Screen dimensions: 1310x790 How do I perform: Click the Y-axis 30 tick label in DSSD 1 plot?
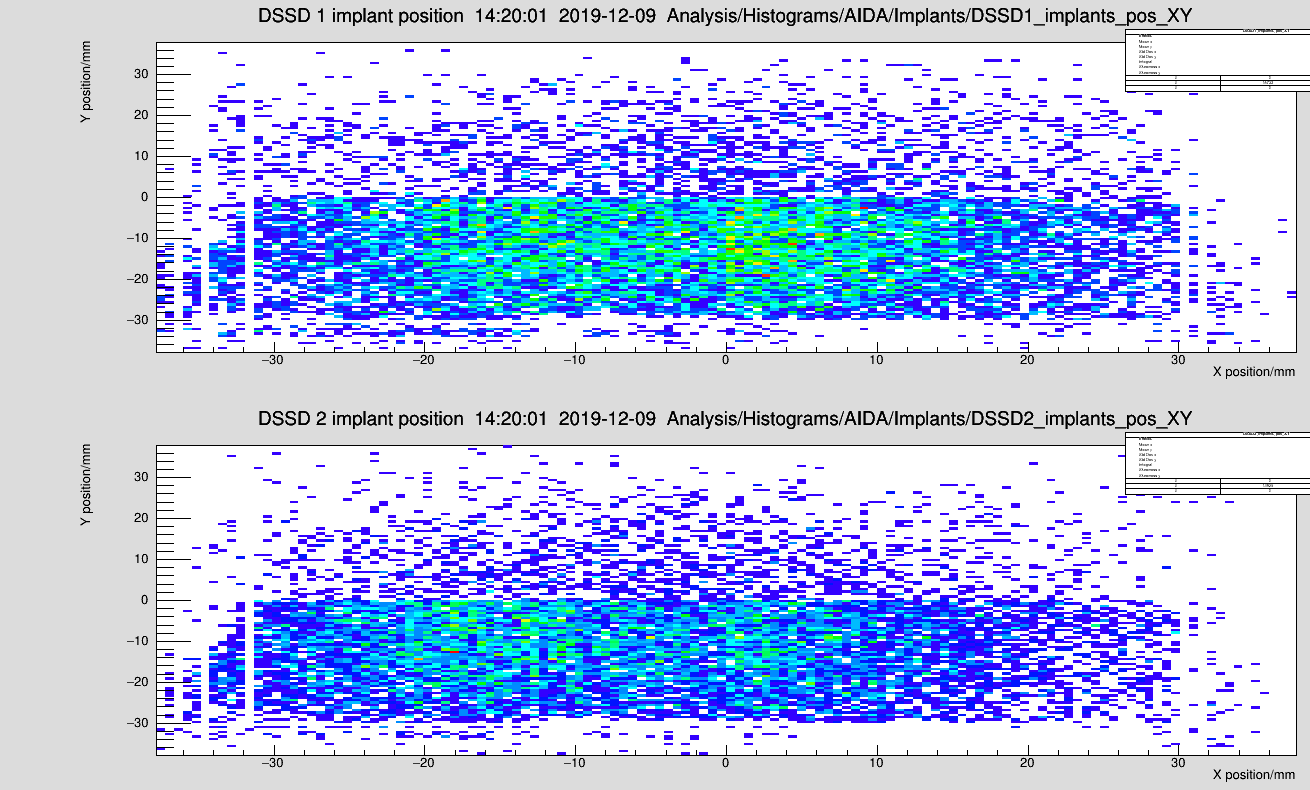tap(141, 74)
